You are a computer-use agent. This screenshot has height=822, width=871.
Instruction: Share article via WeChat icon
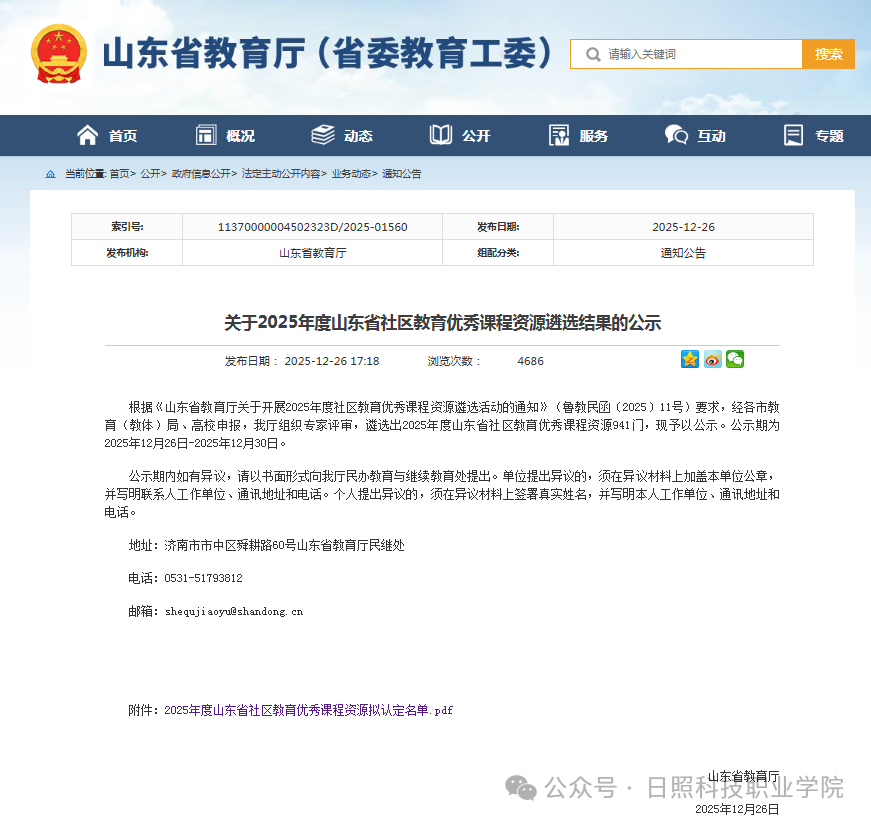(x=735, y=359)
